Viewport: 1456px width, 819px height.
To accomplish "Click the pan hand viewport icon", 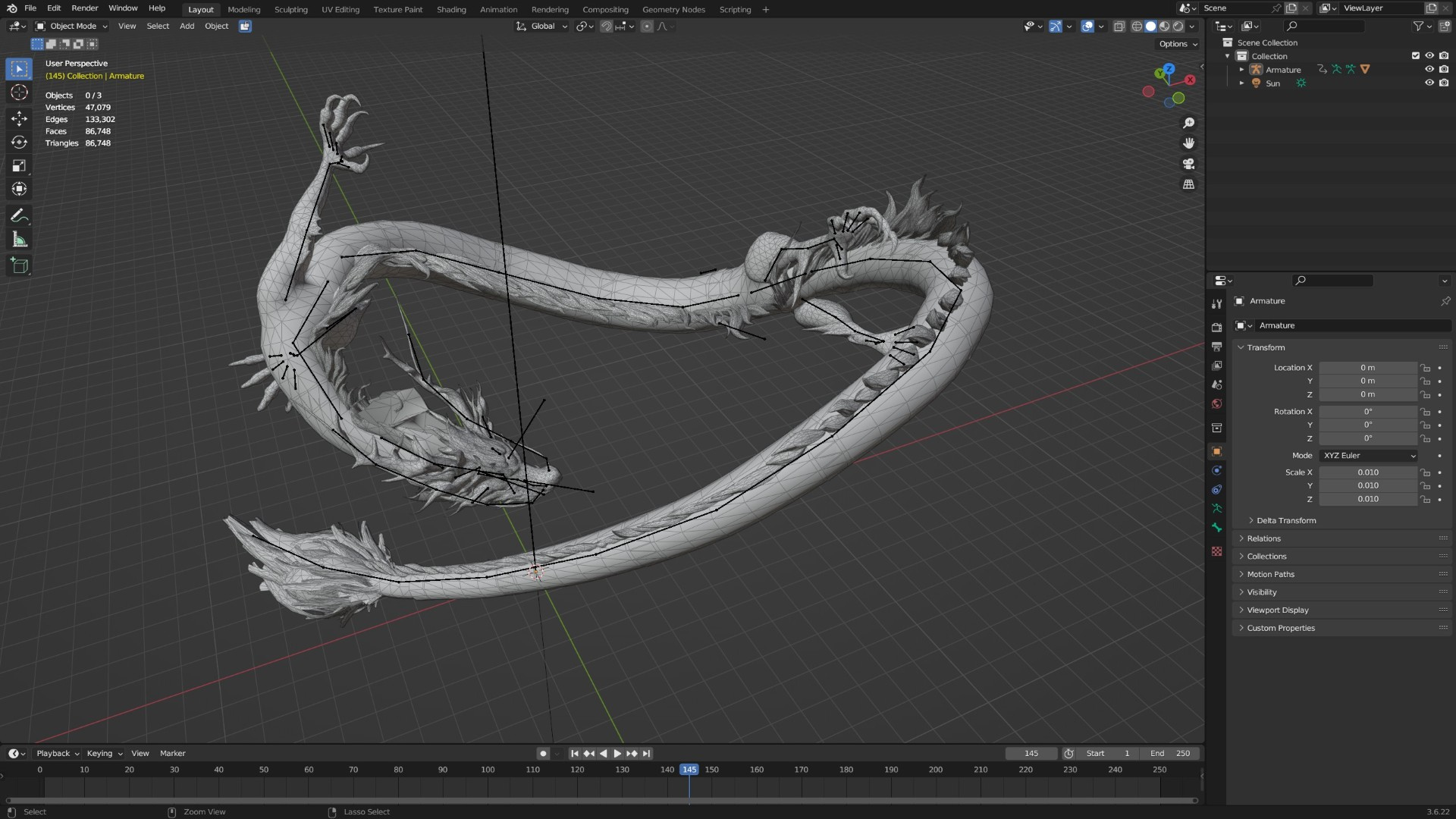I will [x=1188, y=143].
